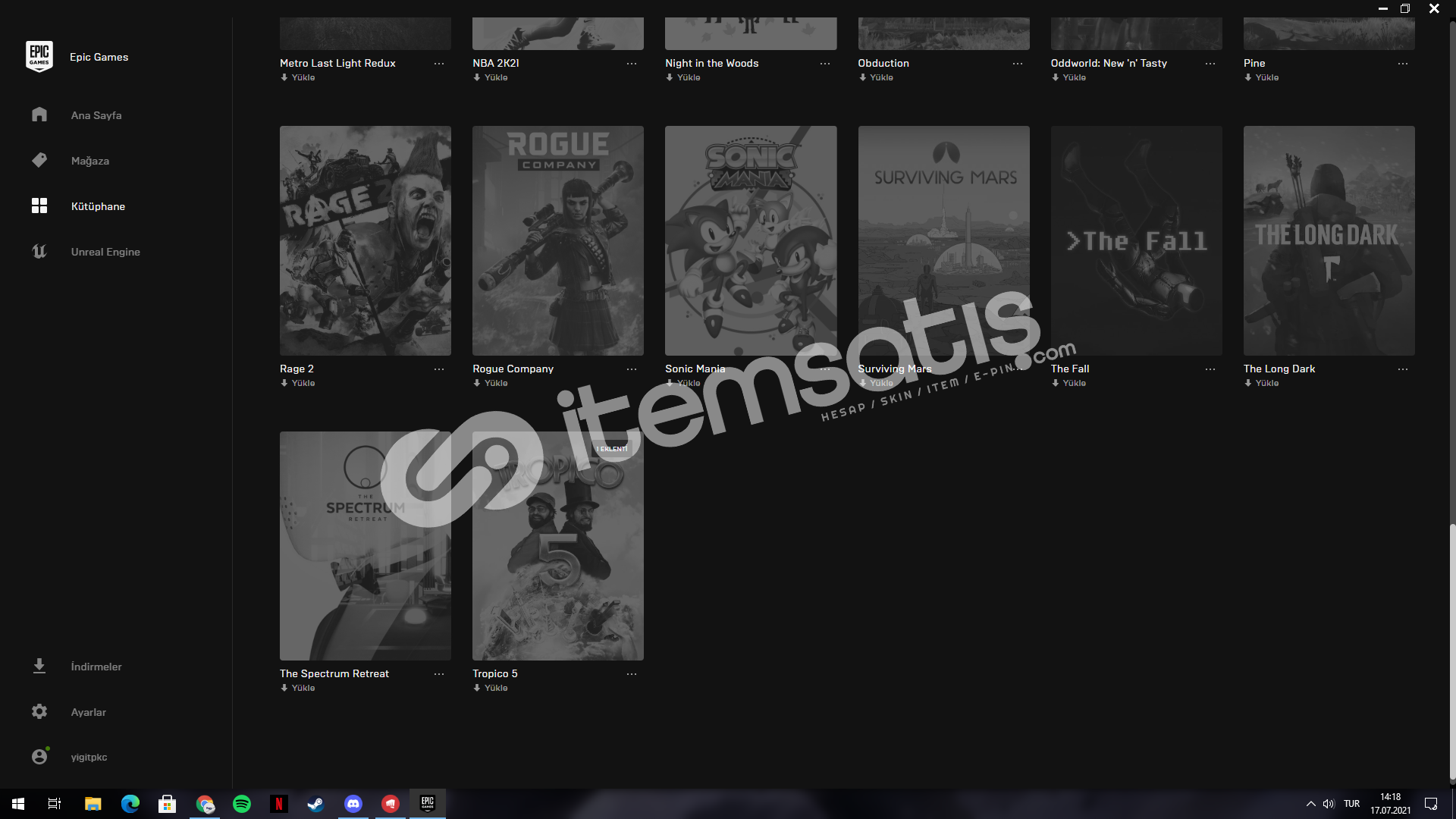The height and width of the screenshot is (819, 1456).
Task: Open The Long Dark cover thumbnail
Action: coord(1329,240)
